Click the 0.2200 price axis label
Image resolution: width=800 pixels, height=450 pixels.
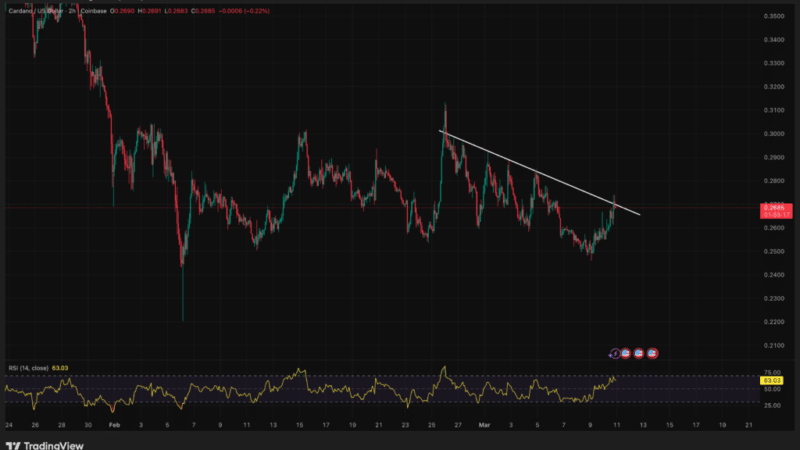pyautogui.click(x=773, y=322)
